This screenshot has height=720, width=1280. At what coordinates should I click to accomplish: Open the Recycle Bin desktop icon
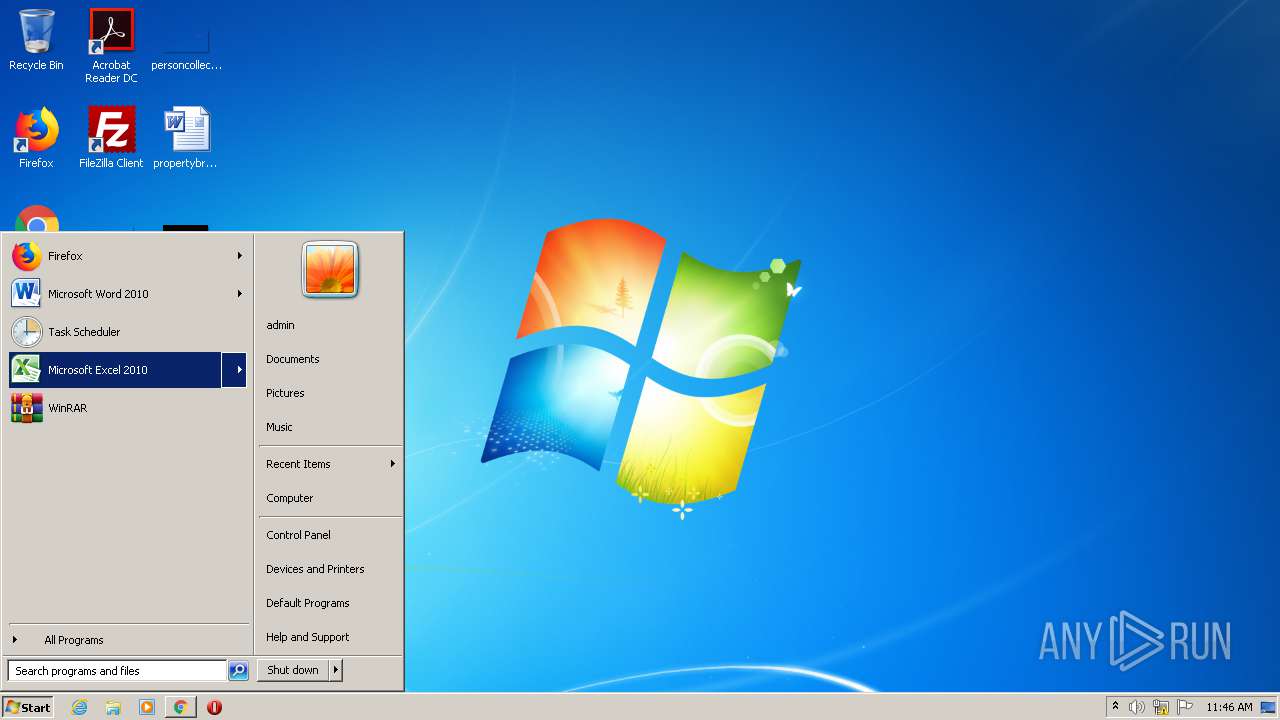tap(36, 40)
